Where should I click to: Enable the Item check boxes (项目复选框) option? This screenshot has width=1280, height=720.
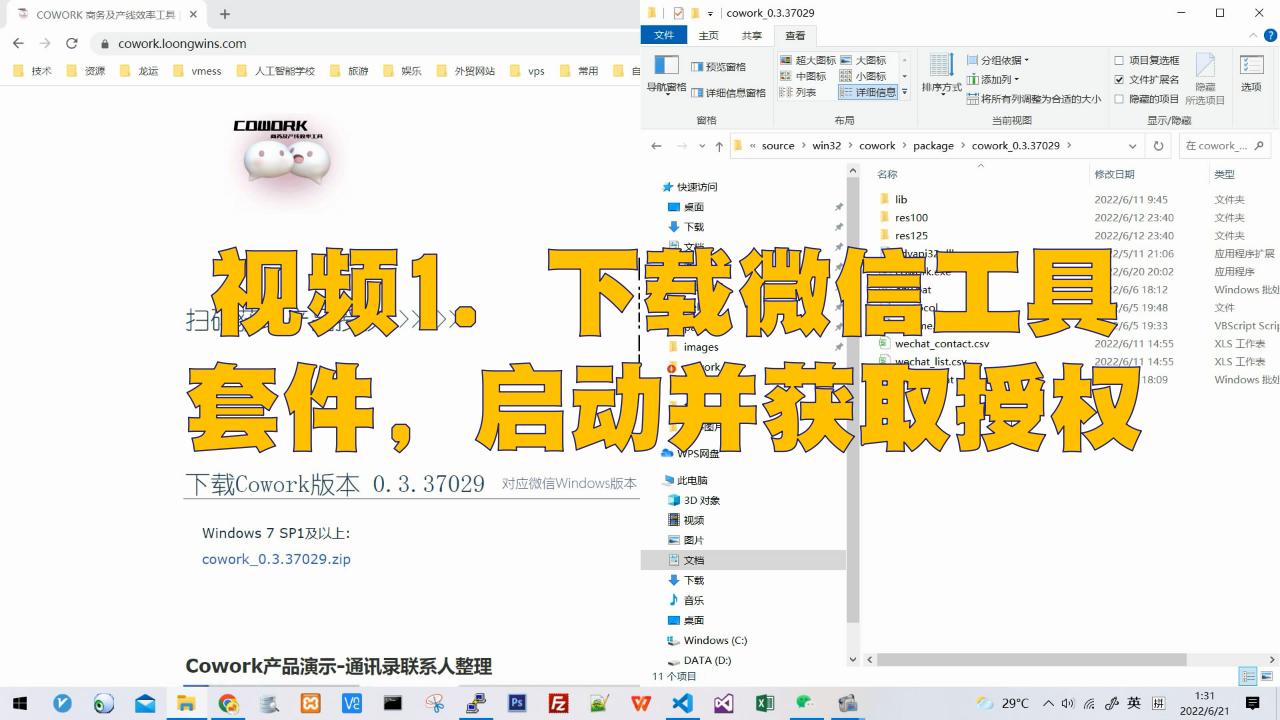tap(1119, 60)
